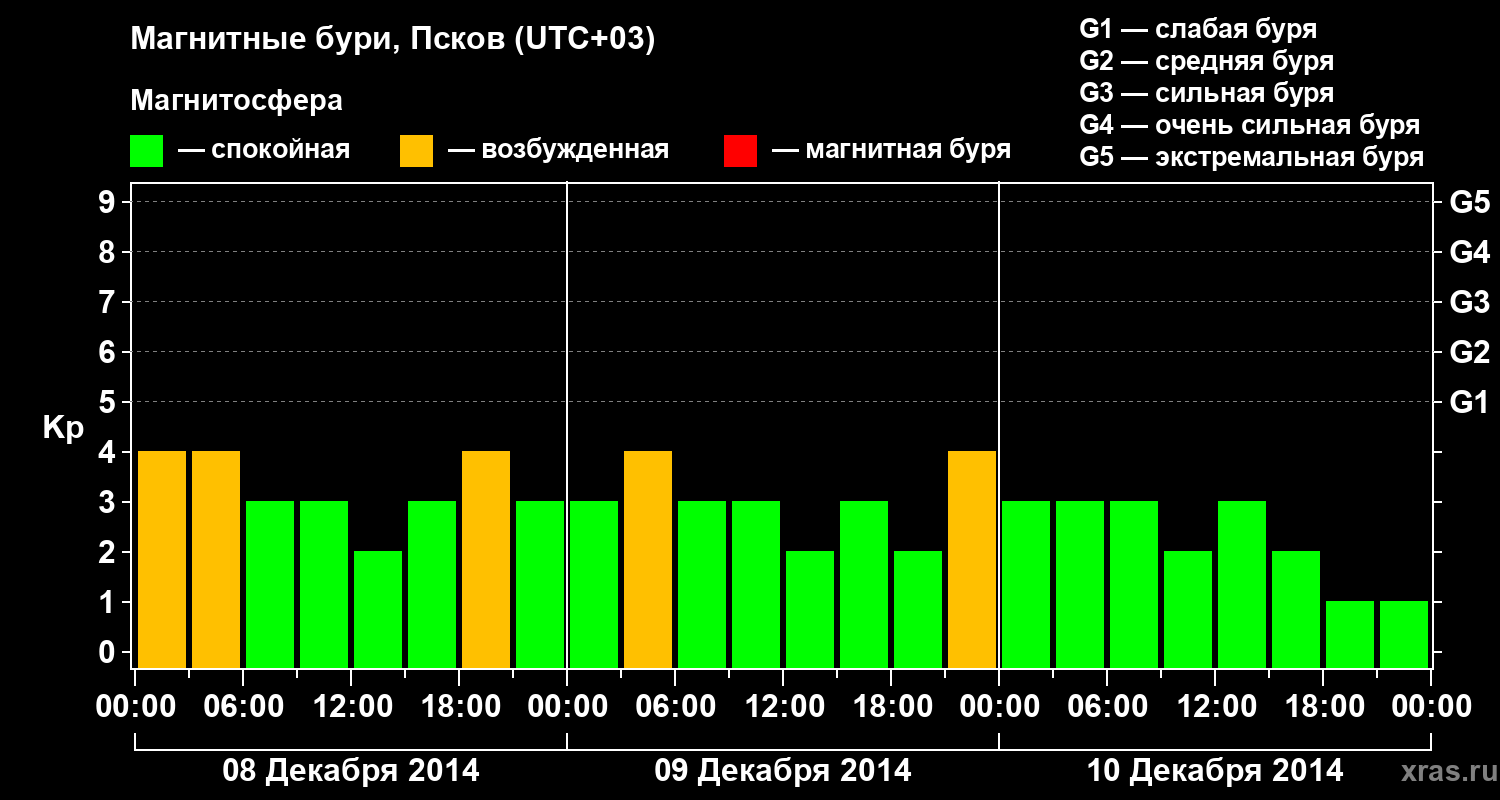Click the 18:00–21:00 orange bar on 08 December
The height and width of the screenshot is (800, 1500).
[486, 559]
